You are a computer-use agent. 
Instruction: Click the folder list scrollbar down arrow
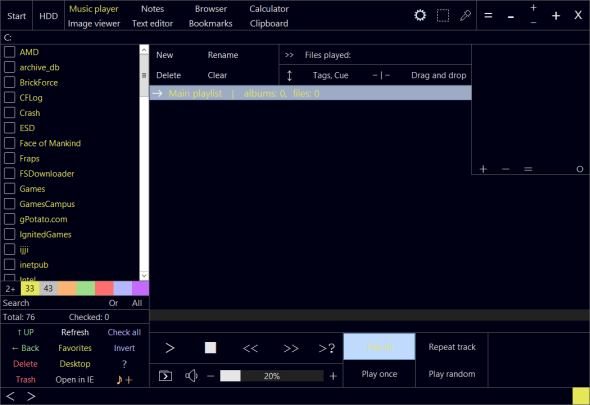(x=144, y=276)
